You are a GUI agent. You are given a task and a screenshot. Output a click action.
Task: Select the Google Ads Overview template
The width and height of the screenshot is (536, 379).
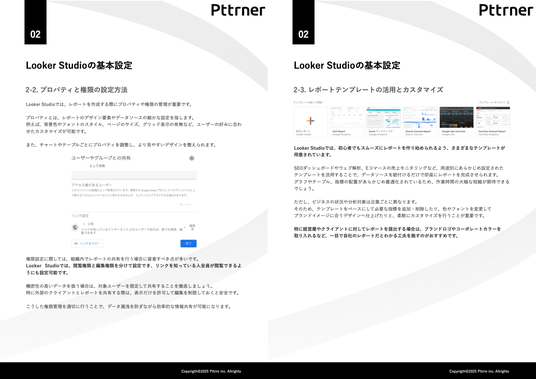pyautogui.click(x=457, y=122)
